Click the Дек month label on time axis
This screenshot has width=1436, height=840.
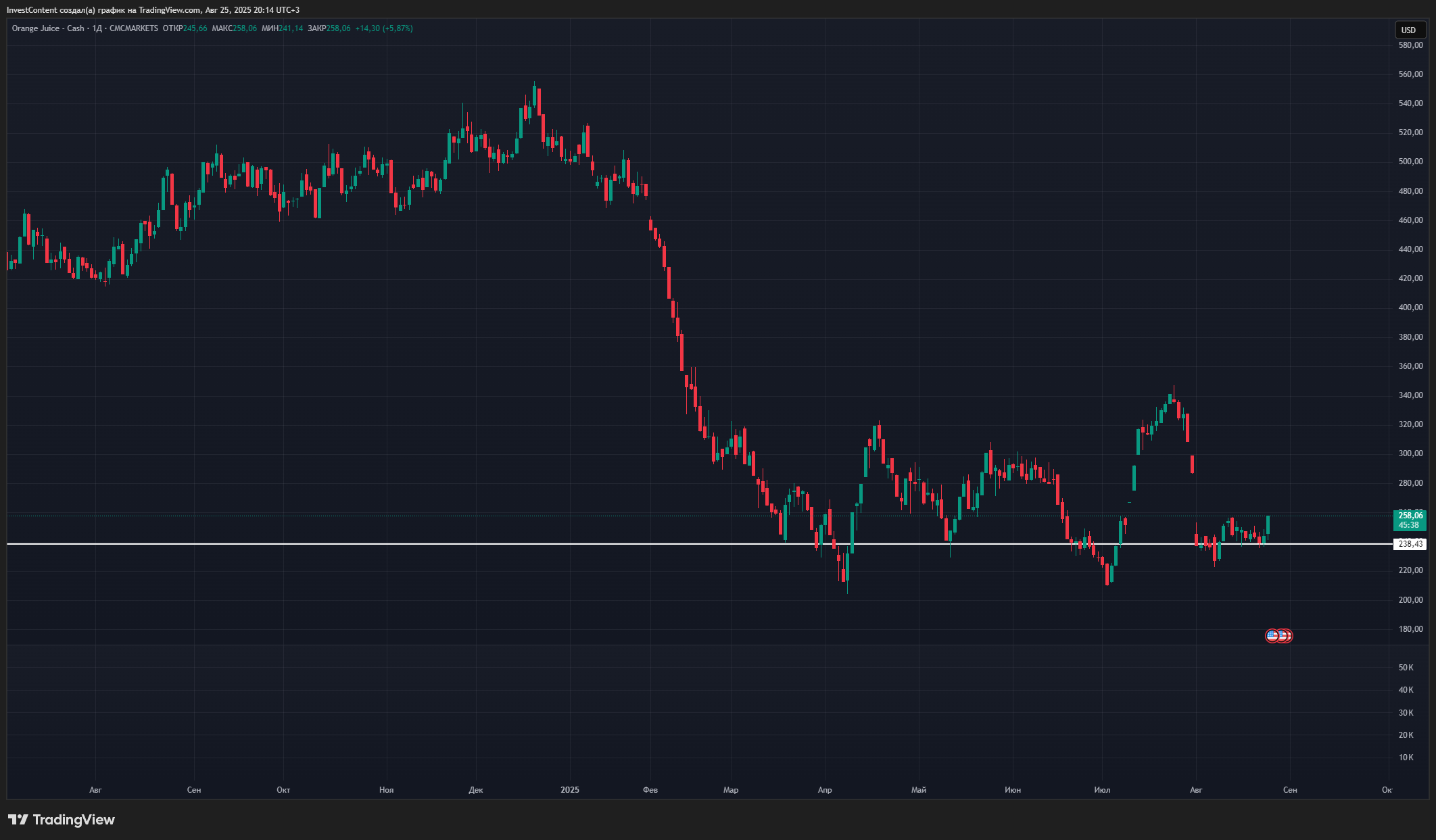476,790
